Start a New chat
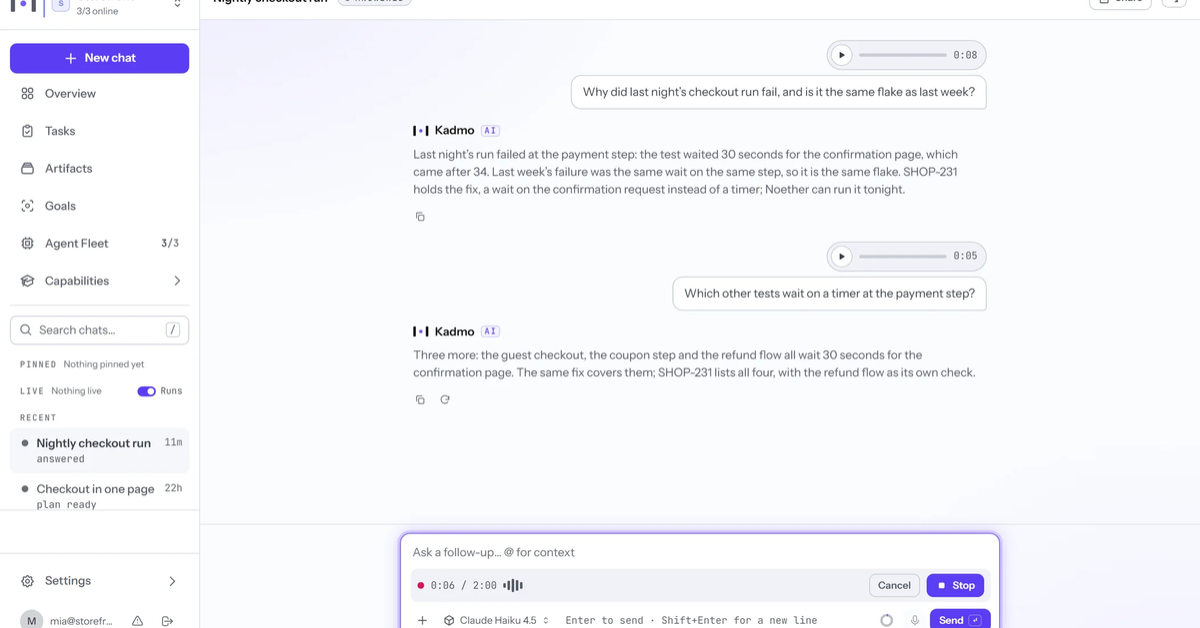The height and width of the screenshot is (628, 1200). (x=100, y=58)
